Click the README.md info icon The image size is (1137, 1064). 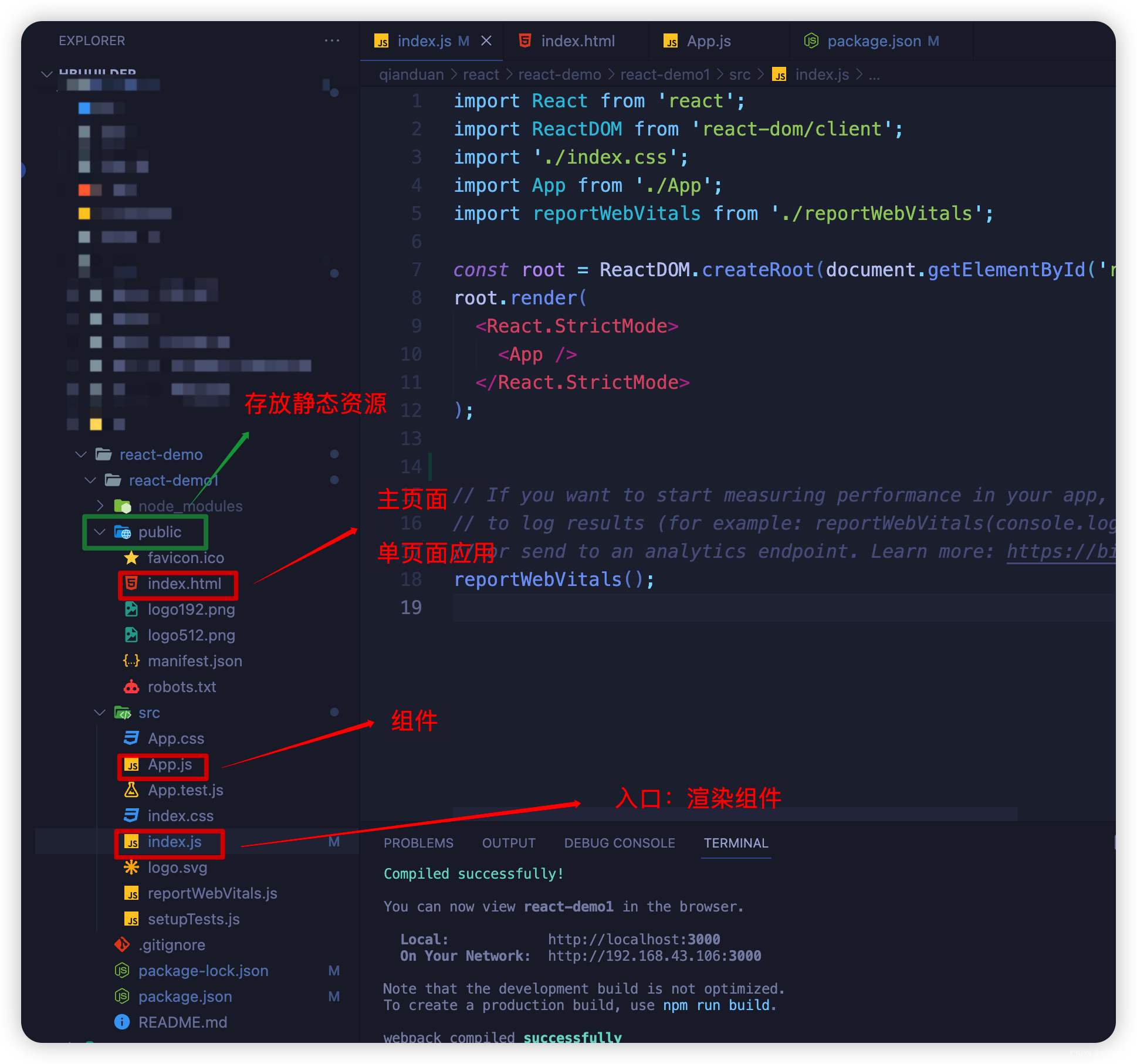click(x=122, y=1022)
